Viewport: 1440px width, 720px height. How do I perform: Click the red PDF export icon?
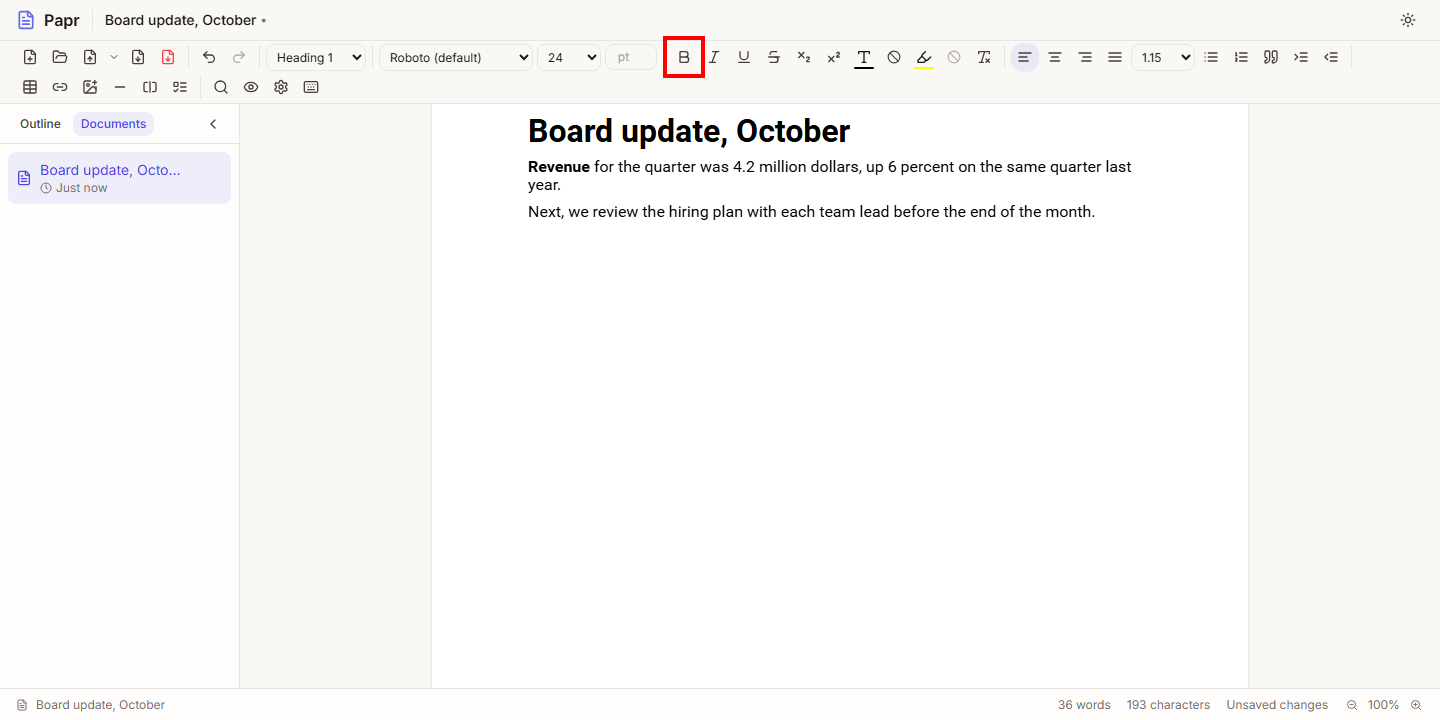click(168, 57)
